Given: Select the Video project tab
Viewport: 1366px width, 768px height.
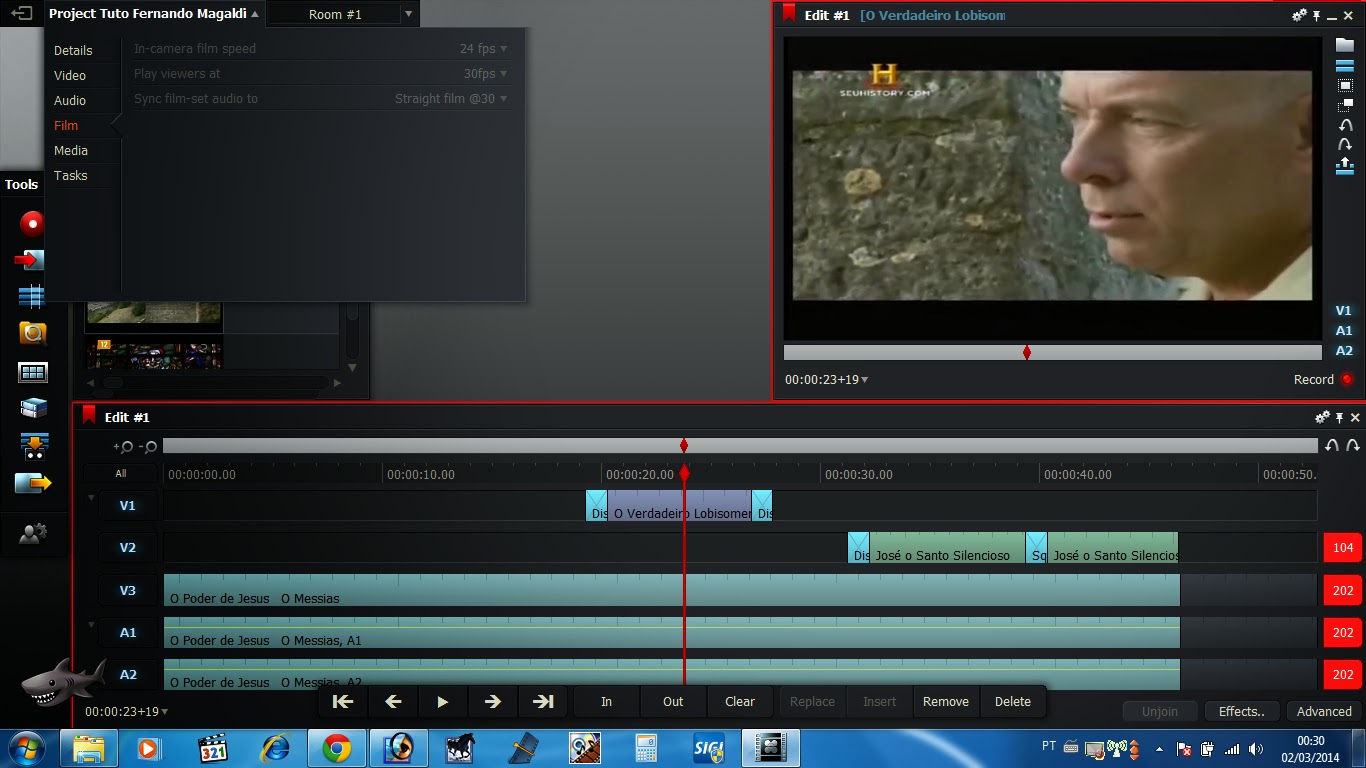Looking at the screenshot, I should point(70,75).
